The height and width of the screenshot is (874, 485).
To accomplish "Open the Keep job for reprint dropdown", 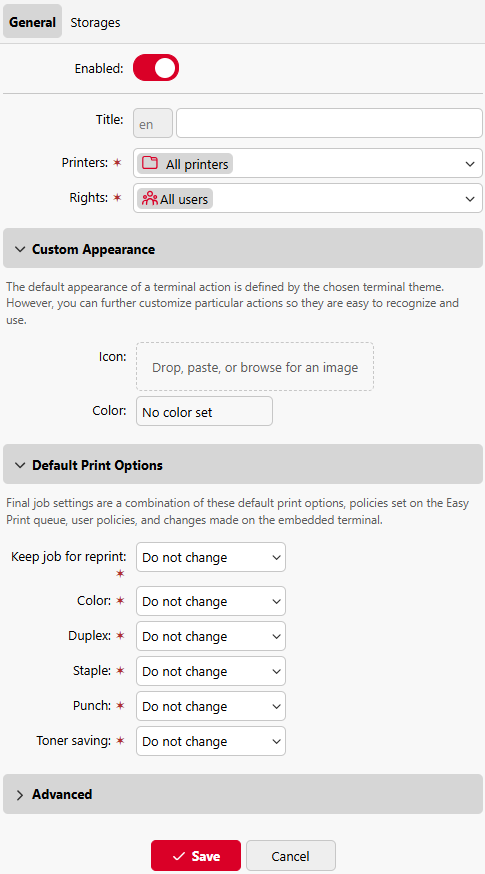I will point(211,557).
